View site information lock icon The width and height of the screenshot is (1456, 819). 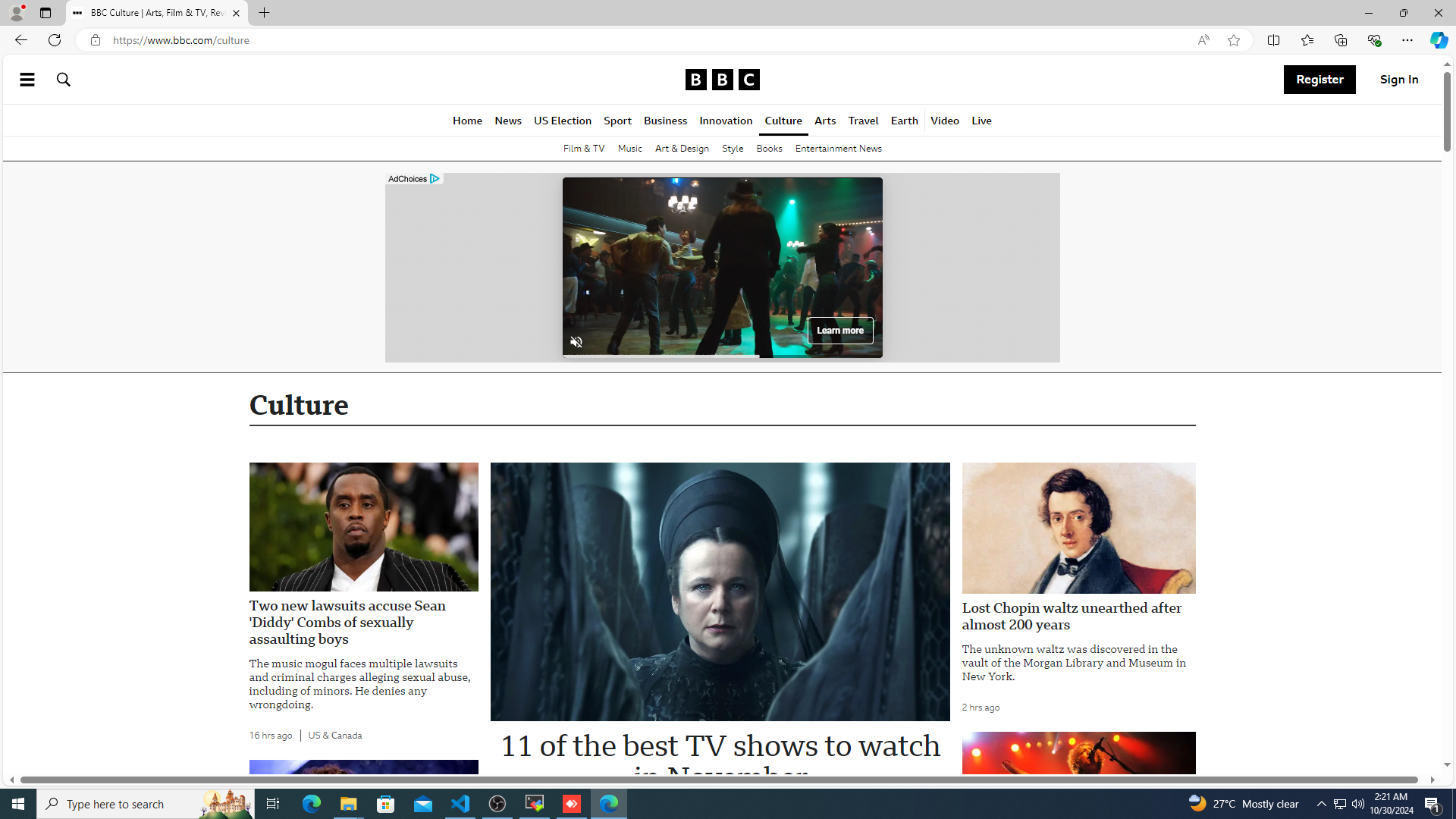95,40
